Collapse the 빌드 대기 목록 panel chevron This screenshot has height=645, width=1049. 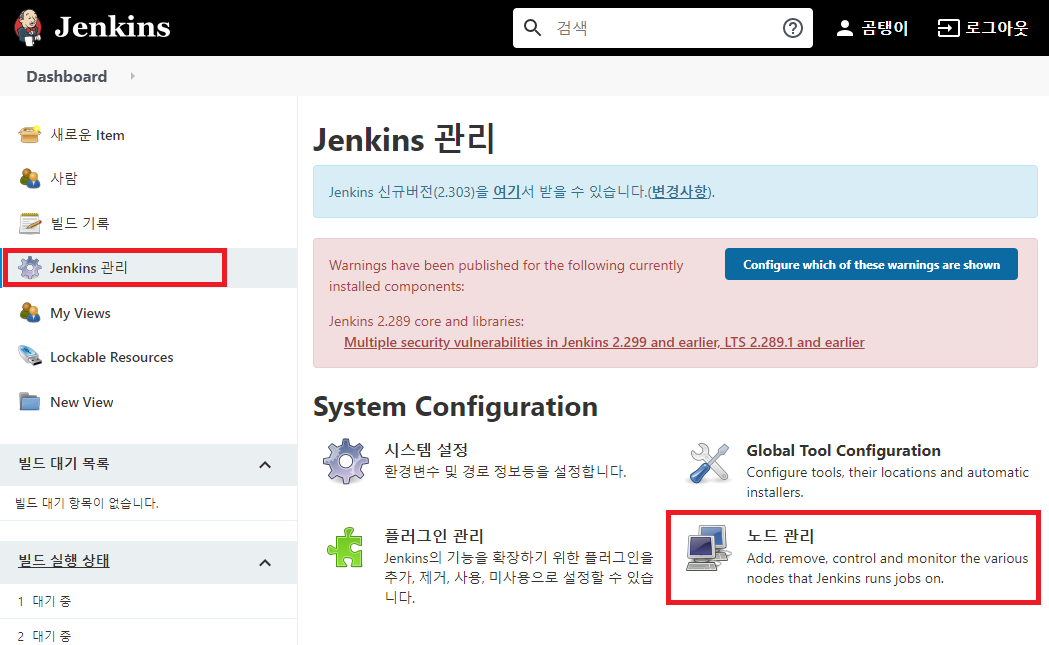tap(265, 465)
